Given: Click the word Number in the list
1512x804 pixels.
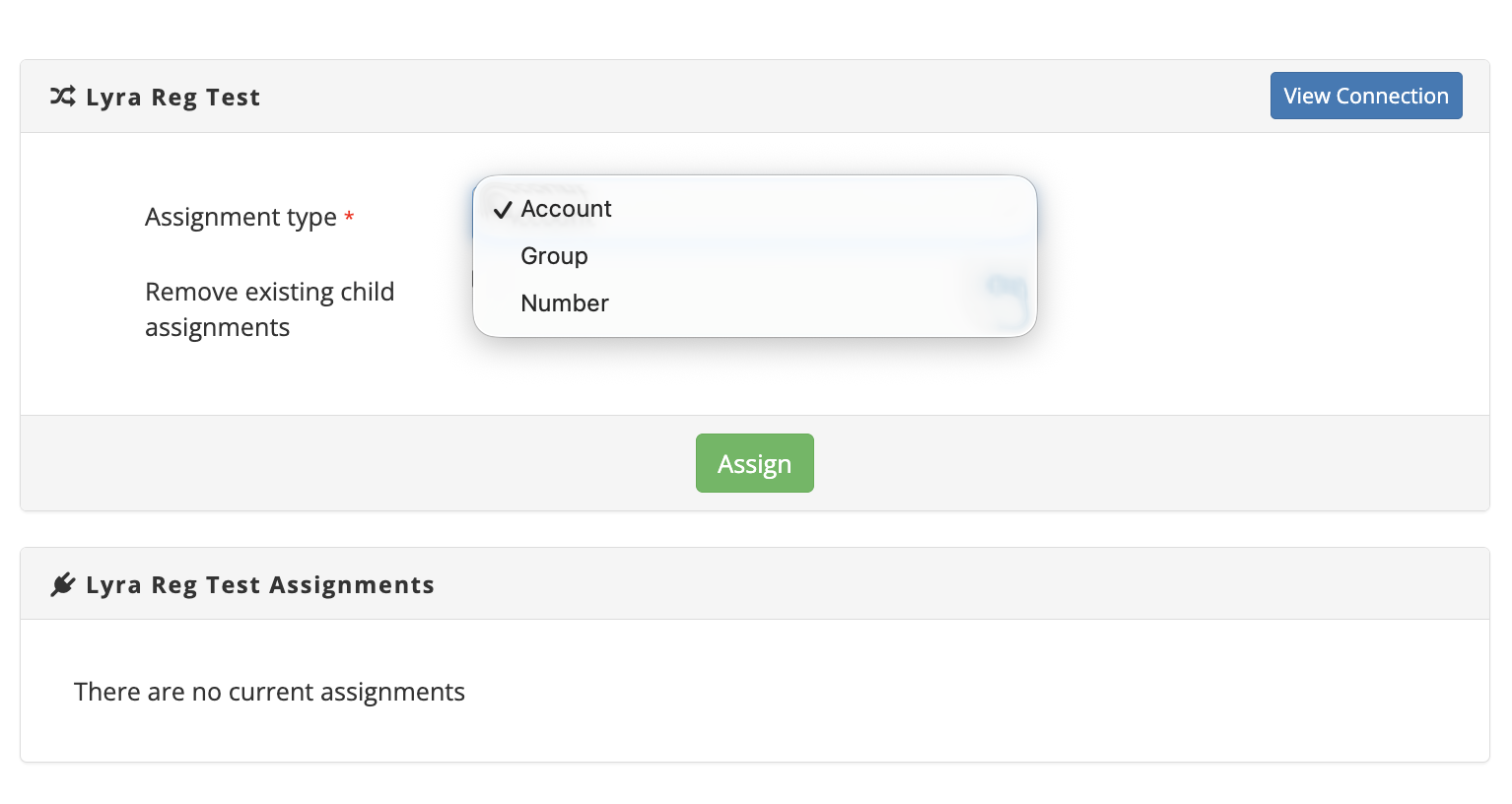Looking at the screenshot, I should (x=565, y=303).
